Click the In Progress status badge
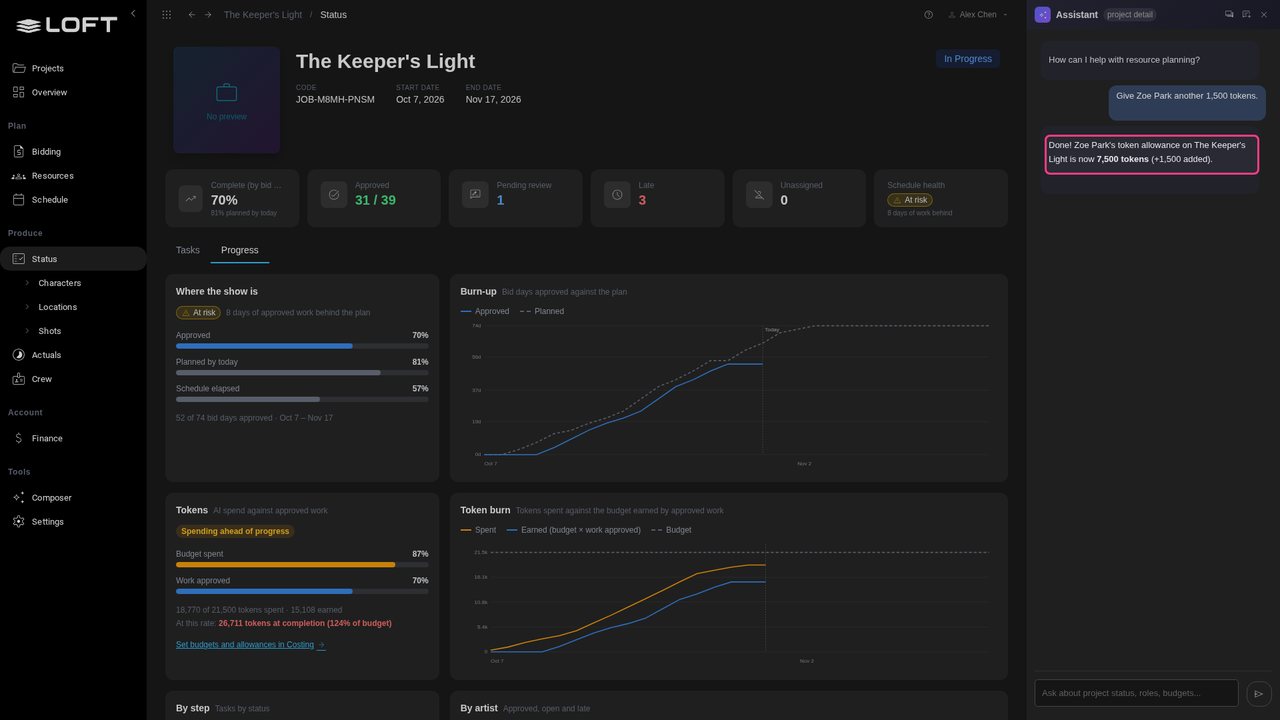Image resolution: width=1280 pixels, height=720 pixels. pos(968,59)
